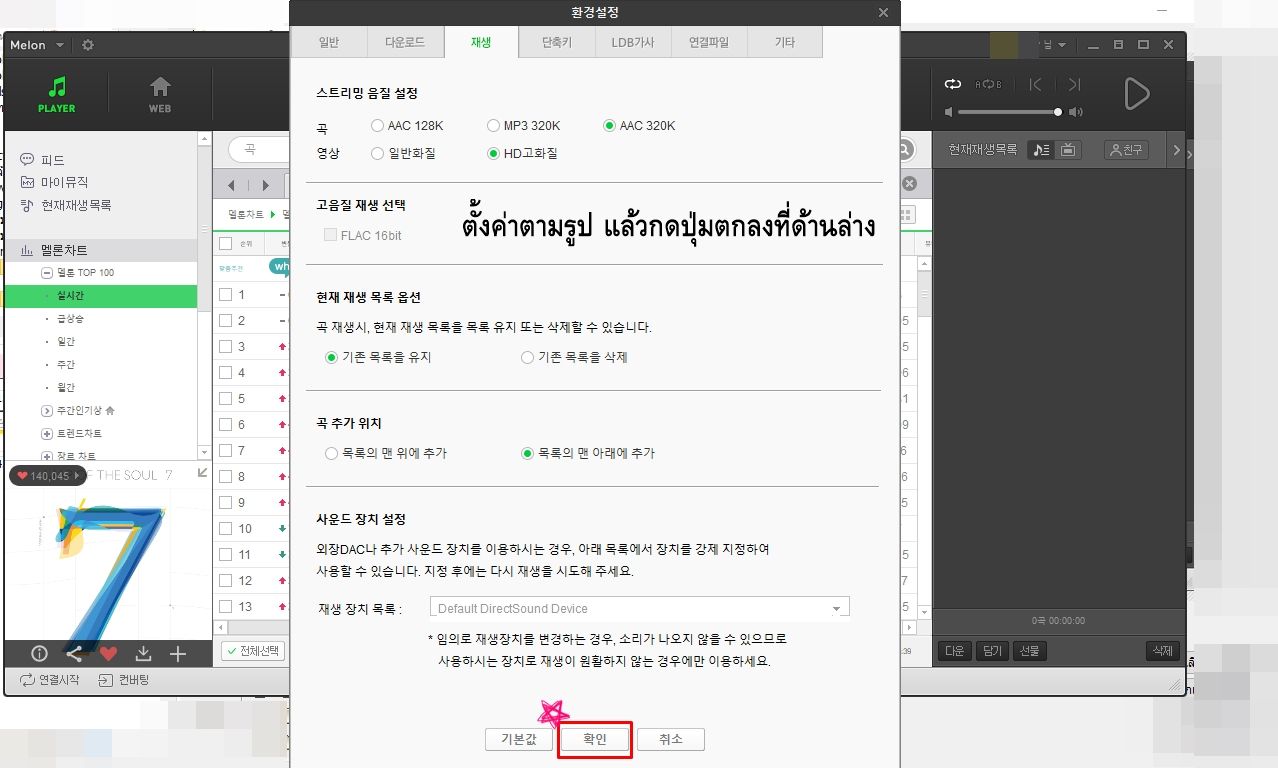Click the download icon under album art
Image resolution: width=1278 pixels, height=768 pixels.
(143, 654)
